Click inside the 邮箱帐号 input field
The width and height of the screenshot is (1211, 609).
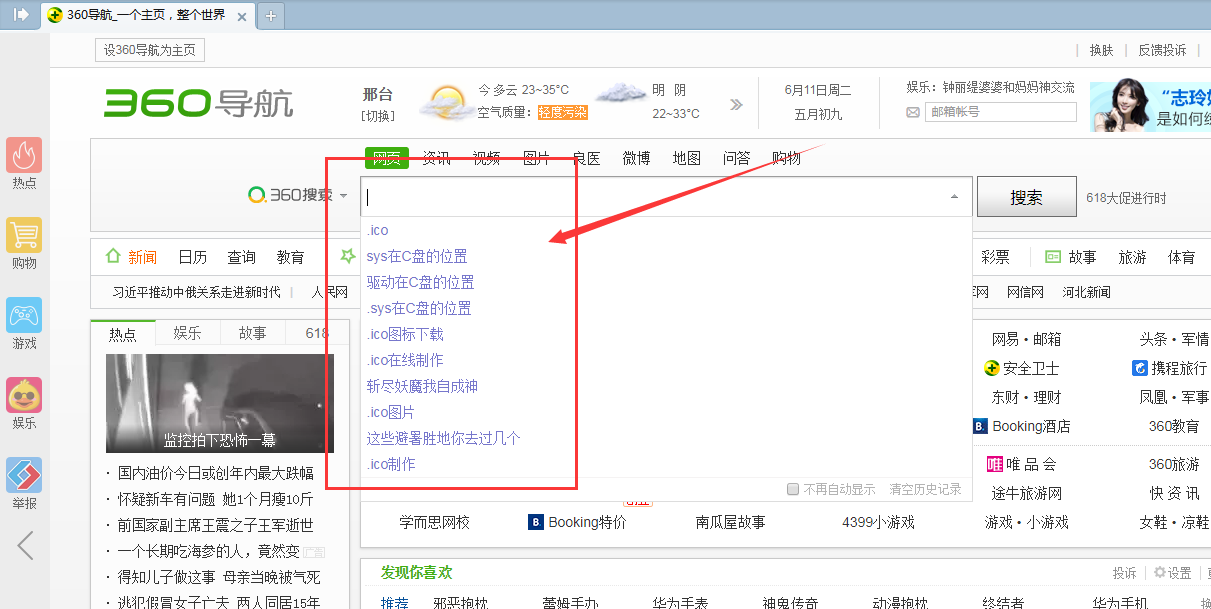pos(1000,112)
